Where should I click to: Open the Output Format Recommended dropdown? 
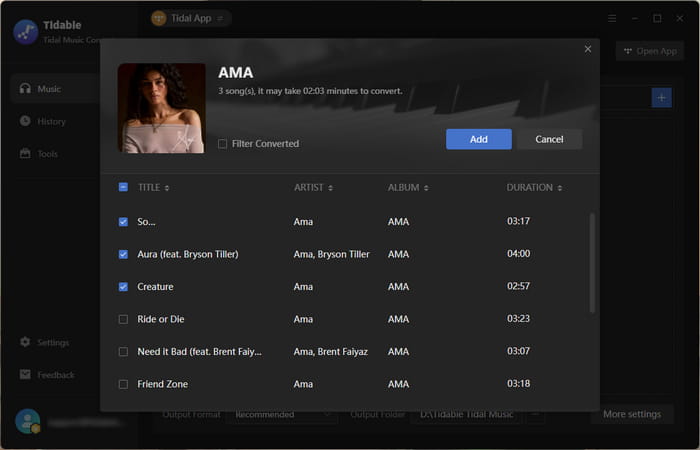coord(282,414)
